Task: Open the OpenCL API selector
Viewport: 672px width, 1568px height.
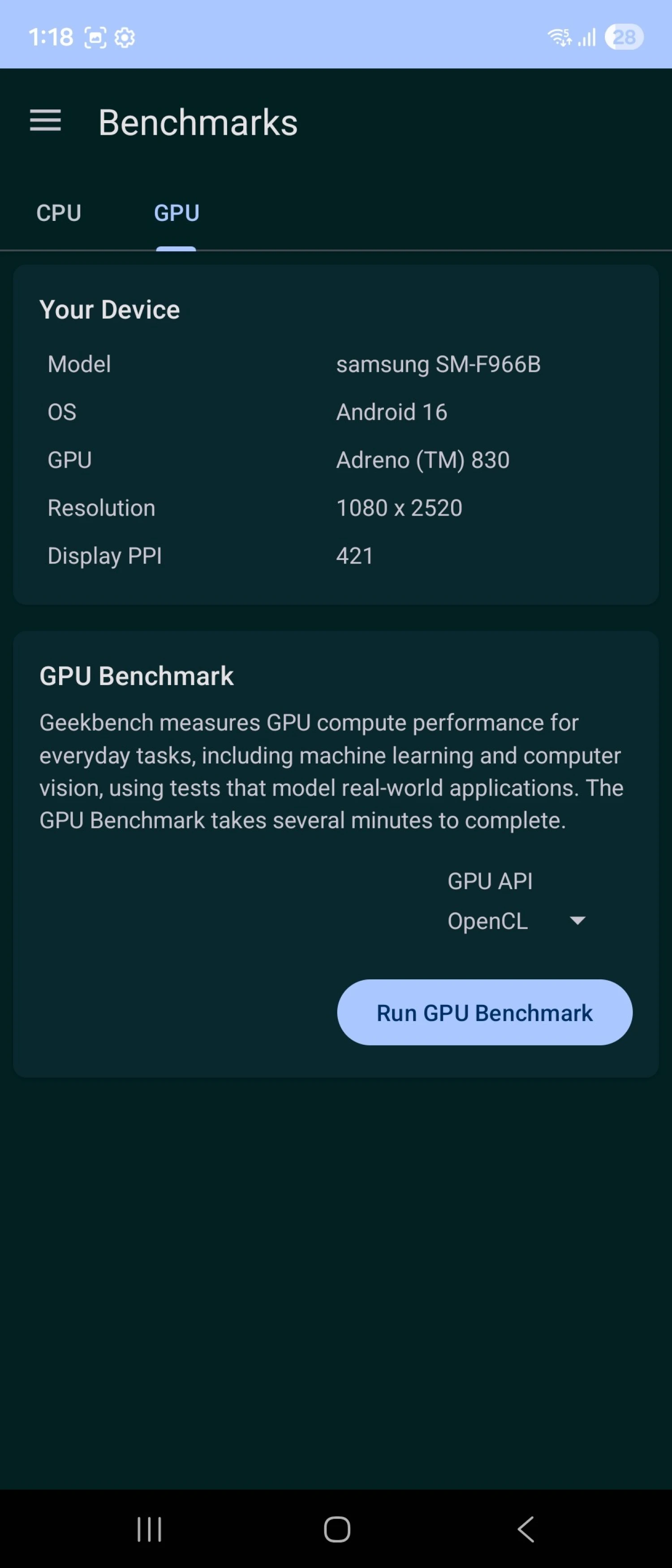Action: click(517, 921)
